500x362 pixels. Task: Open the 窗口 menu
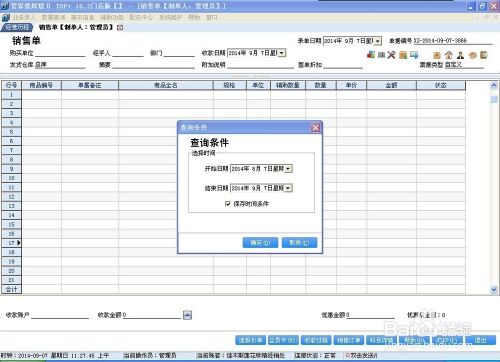tap(212, 17)
